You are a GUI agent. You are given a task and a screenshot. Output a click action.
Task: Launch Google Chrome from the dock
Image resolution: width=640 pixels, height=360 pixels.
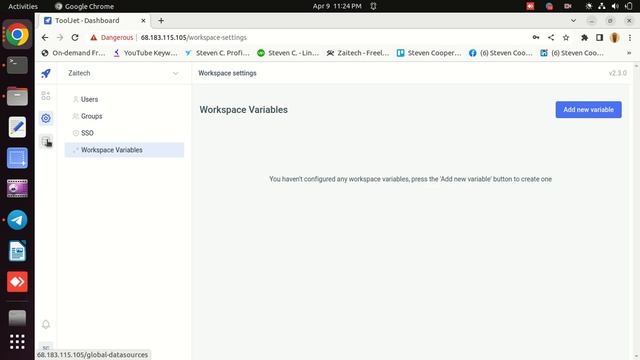(x=17, y=34)
